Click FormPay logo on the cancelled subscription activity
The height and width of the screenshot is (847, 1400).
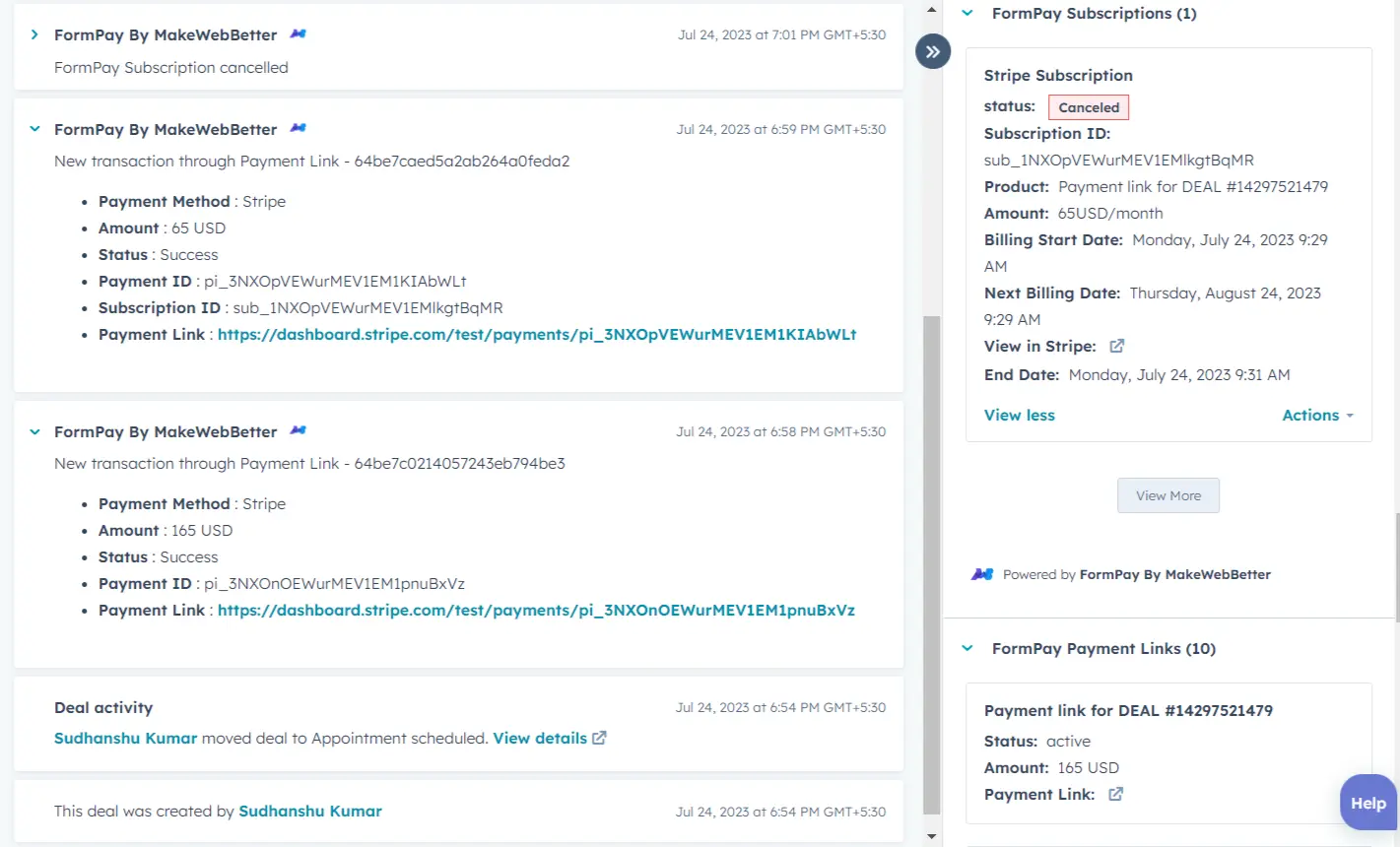pyautogui.click(x=298, y=33)
